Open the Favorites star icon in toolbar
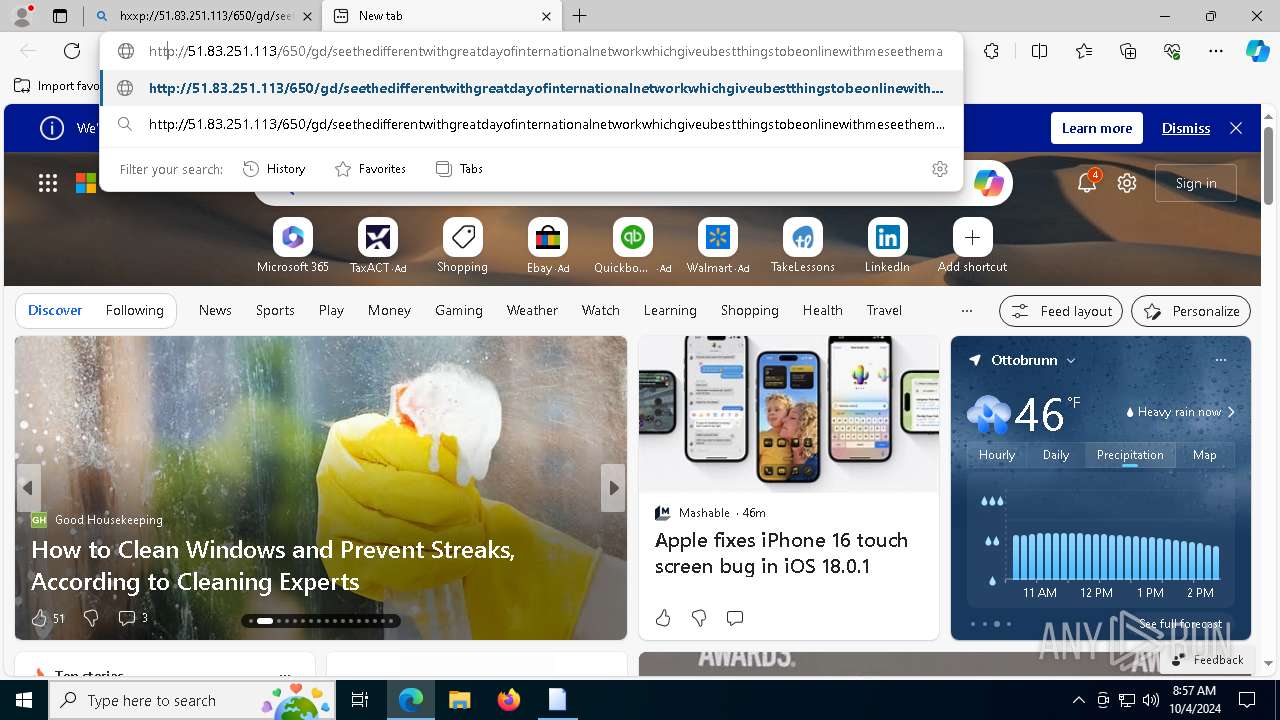This screenshot has height=720, width=1280. (x=1084, y=51)
